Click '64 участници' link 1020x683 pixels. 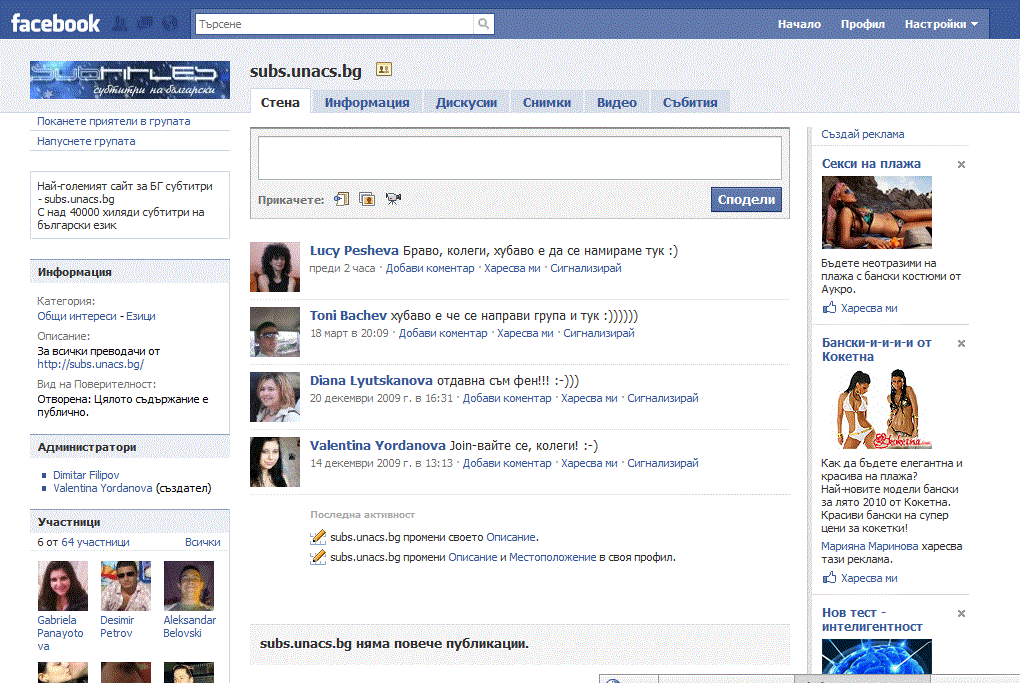tap(95, 542)
